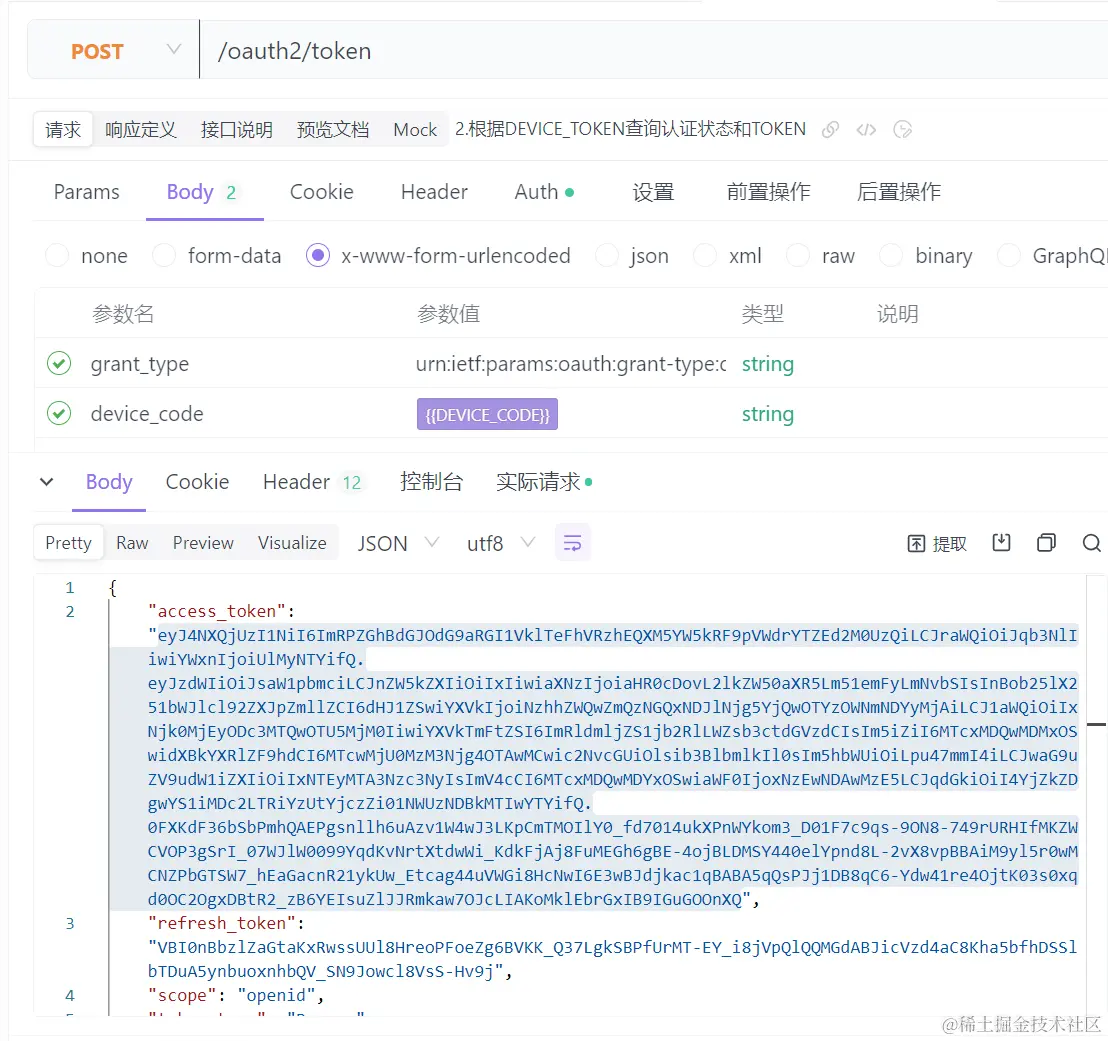Collapse the response panel chevron
The image size is (1108, 1041).
pos(47,482)
